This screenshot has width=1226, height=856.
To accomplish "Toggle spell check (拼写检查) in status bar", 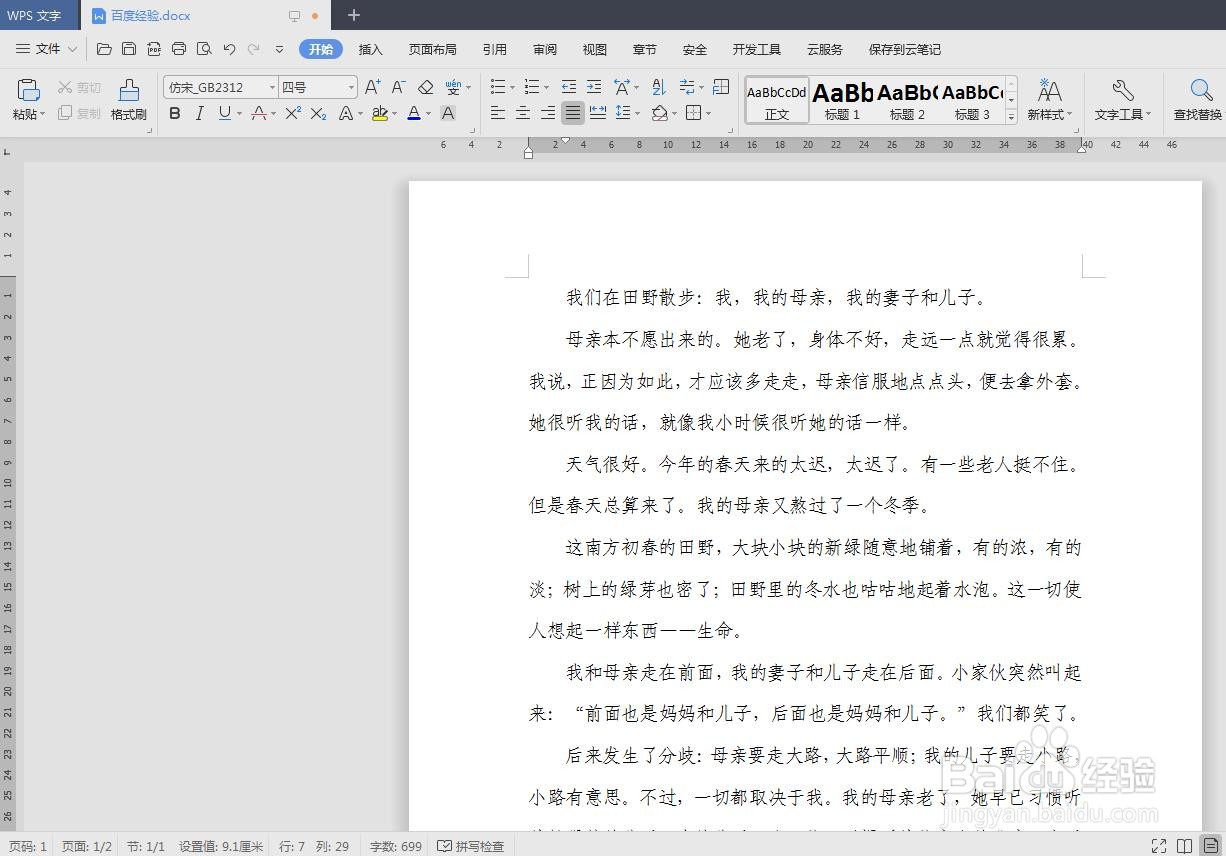I will click(471, 846).
